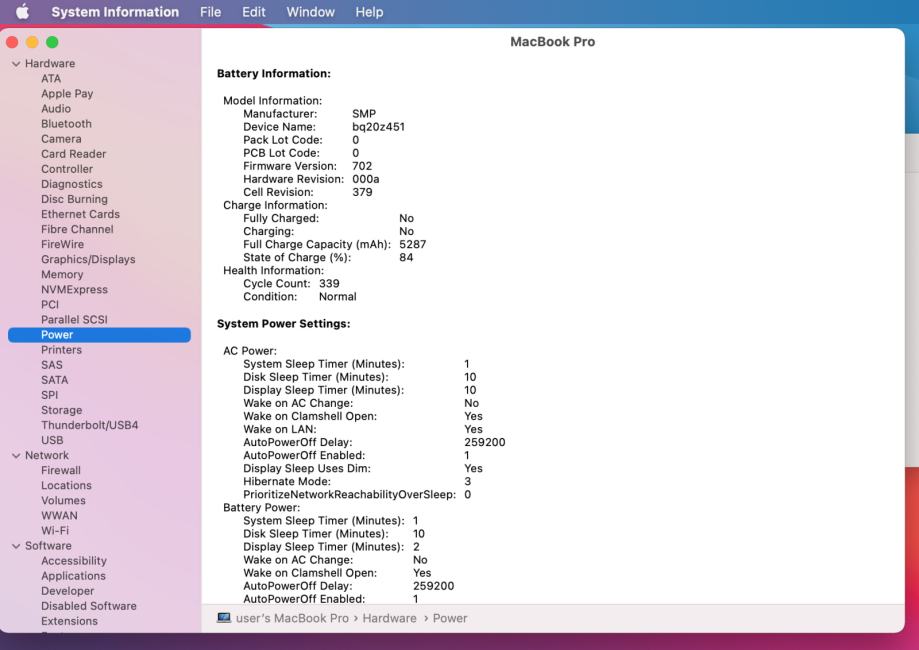This screenshot has width=919, height=650.
Task: Click AC Power AutoPowerOff Delay value
Action: click(x=485, y=443)
